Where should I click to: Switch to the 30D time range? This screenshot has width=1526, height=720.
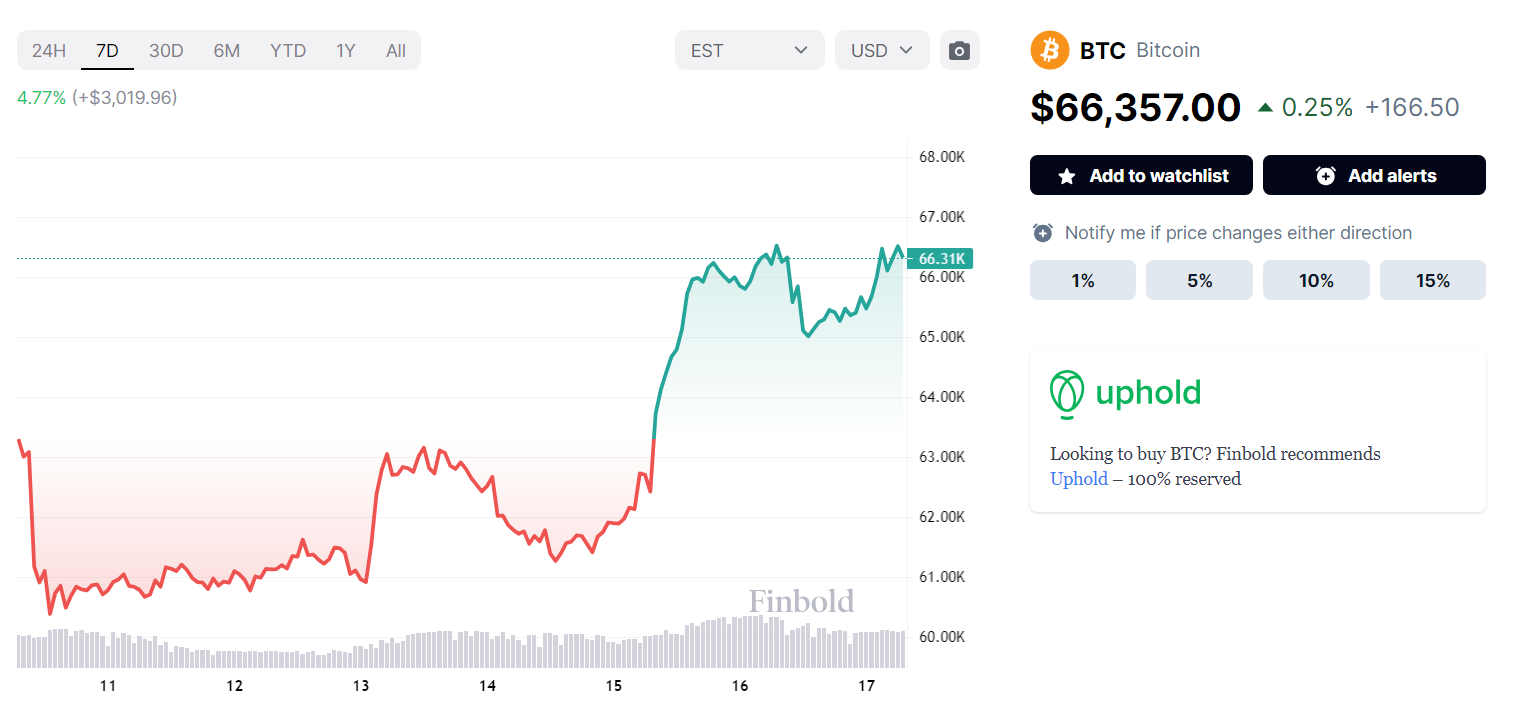(166, 50)
